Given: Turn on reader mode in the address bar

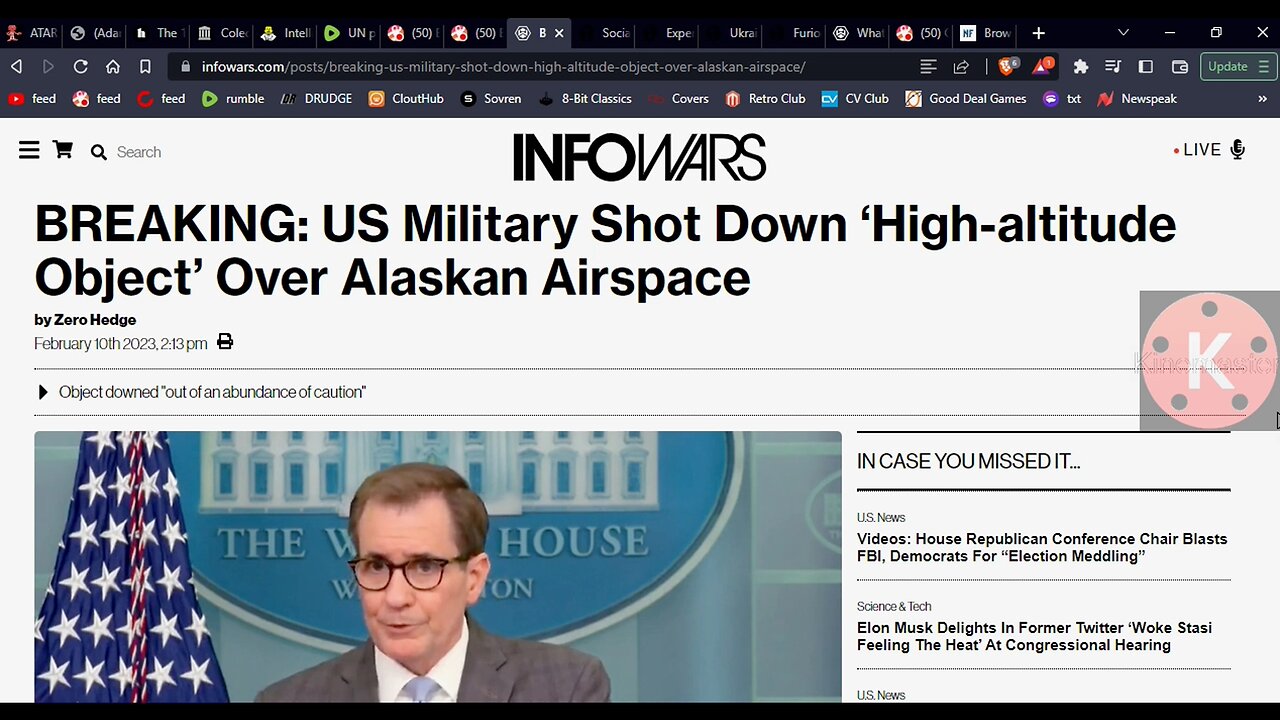Looking at the screenshot, I should point(928,67).
